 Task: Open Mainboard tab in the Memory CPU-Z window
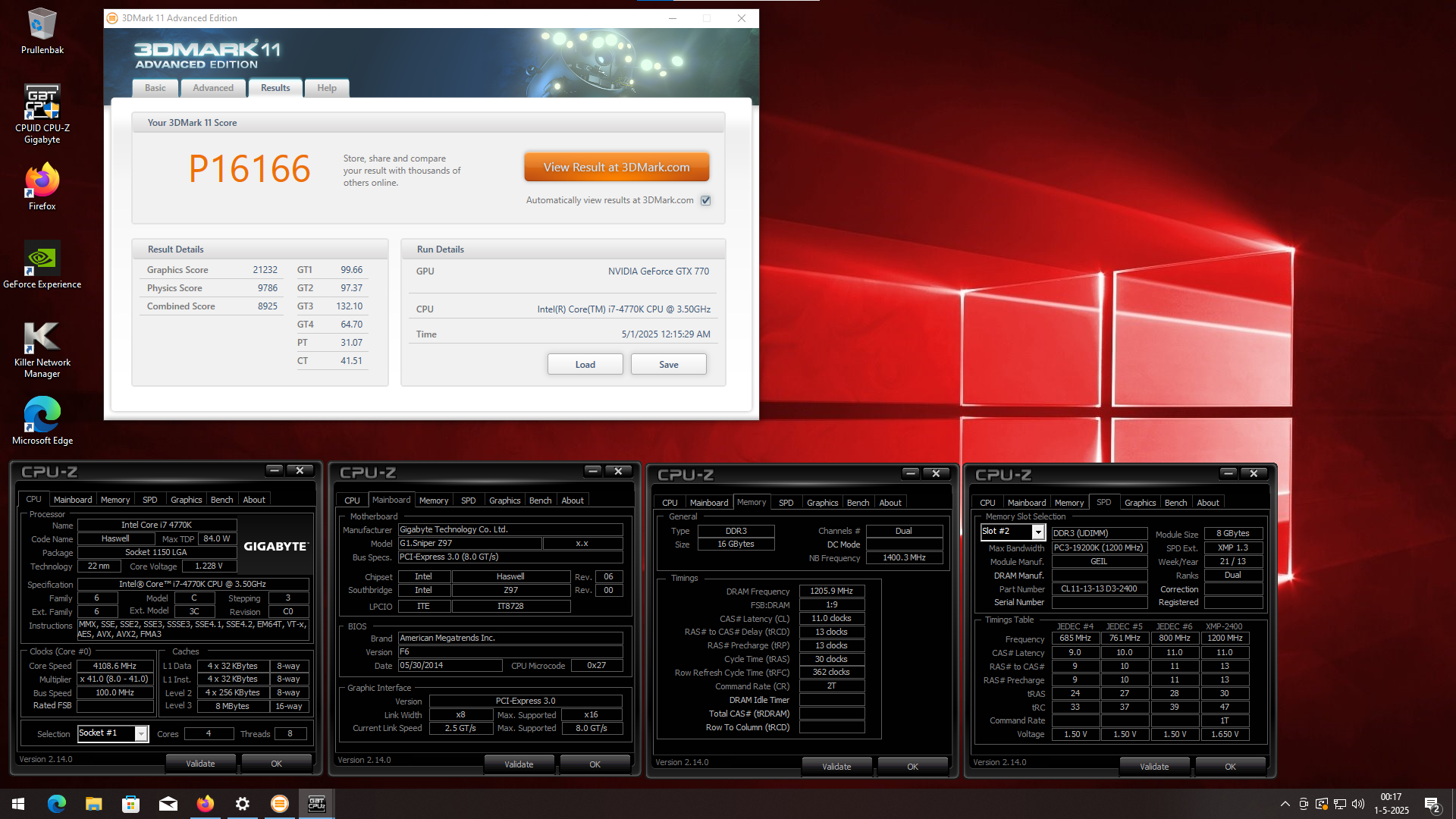[x=709, y=503]
